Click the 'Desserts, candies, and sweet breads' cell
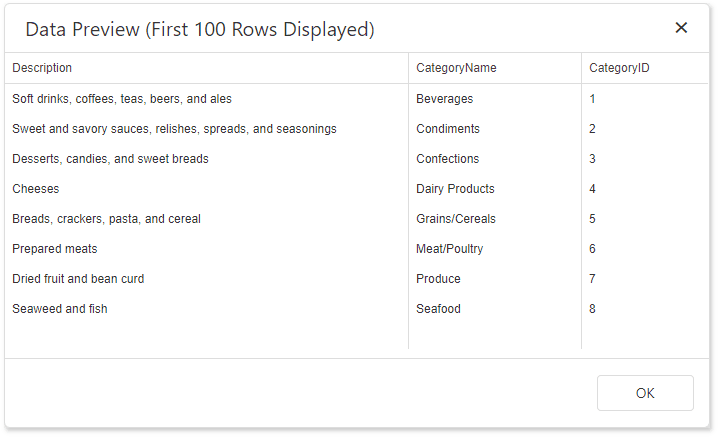The width and height of the screenshot is (718, 437). pos(110,159)
